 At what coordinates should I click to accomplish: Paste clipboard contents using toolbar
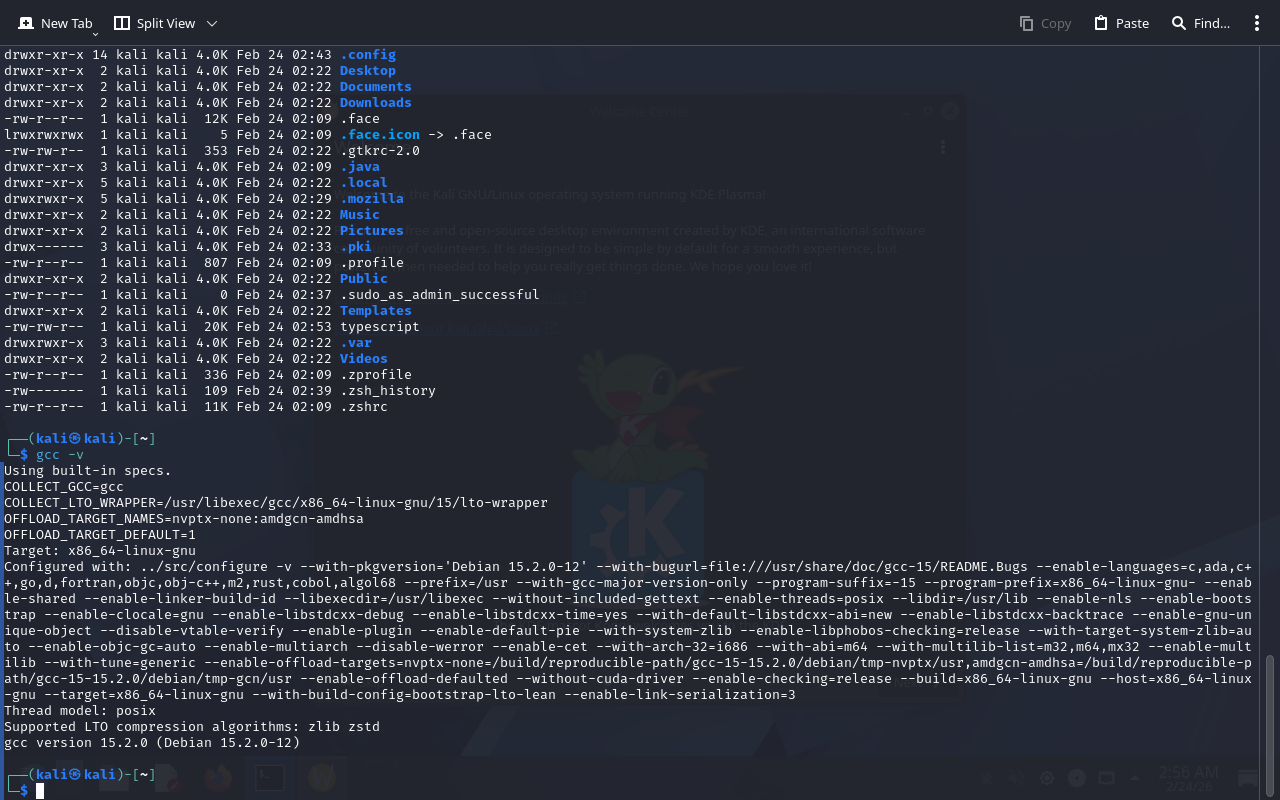[x=1121, y=23]
